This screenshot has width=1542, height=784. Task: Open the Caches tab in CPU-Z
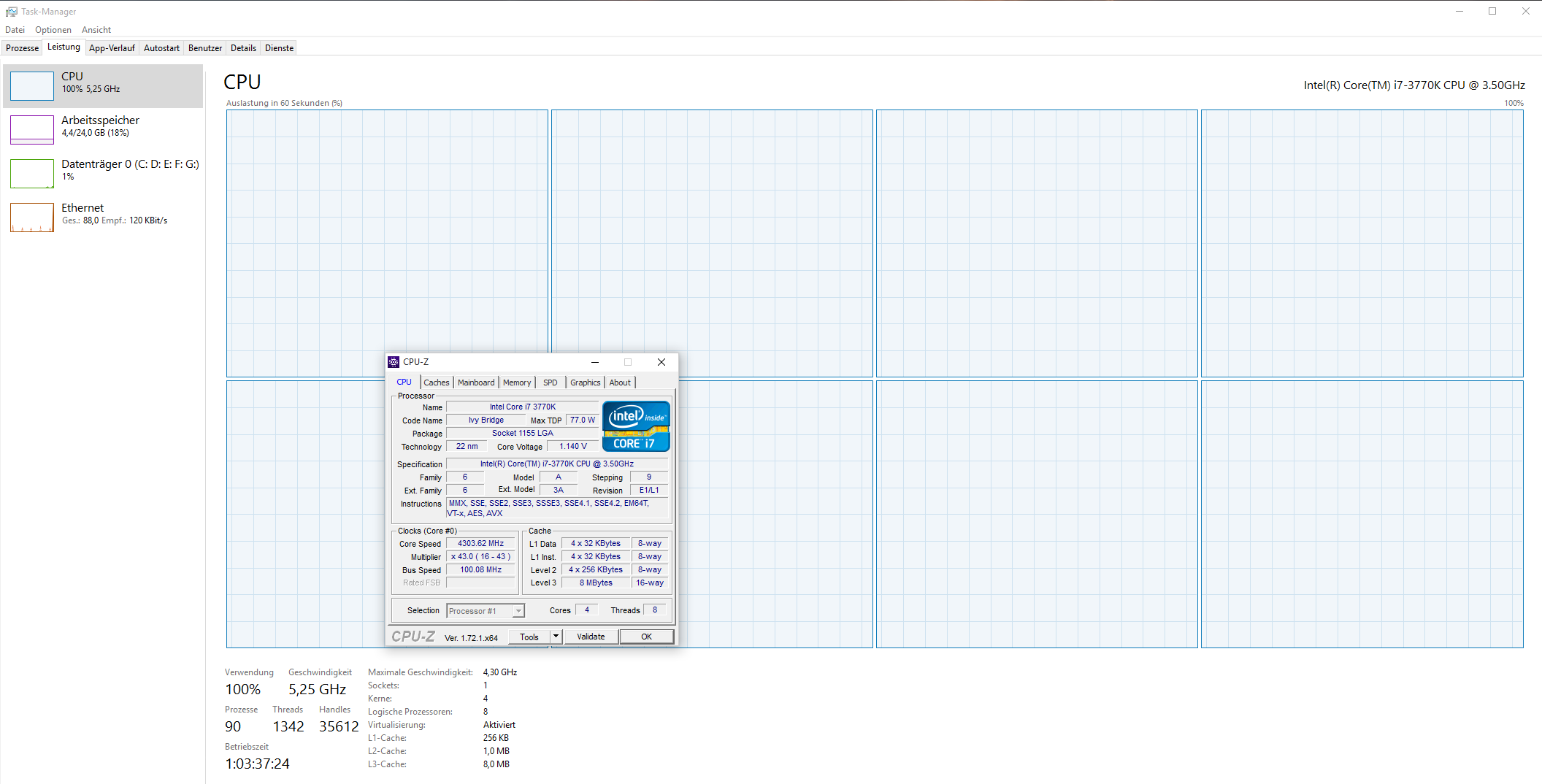pyautogui.click(x=437, y=383)
